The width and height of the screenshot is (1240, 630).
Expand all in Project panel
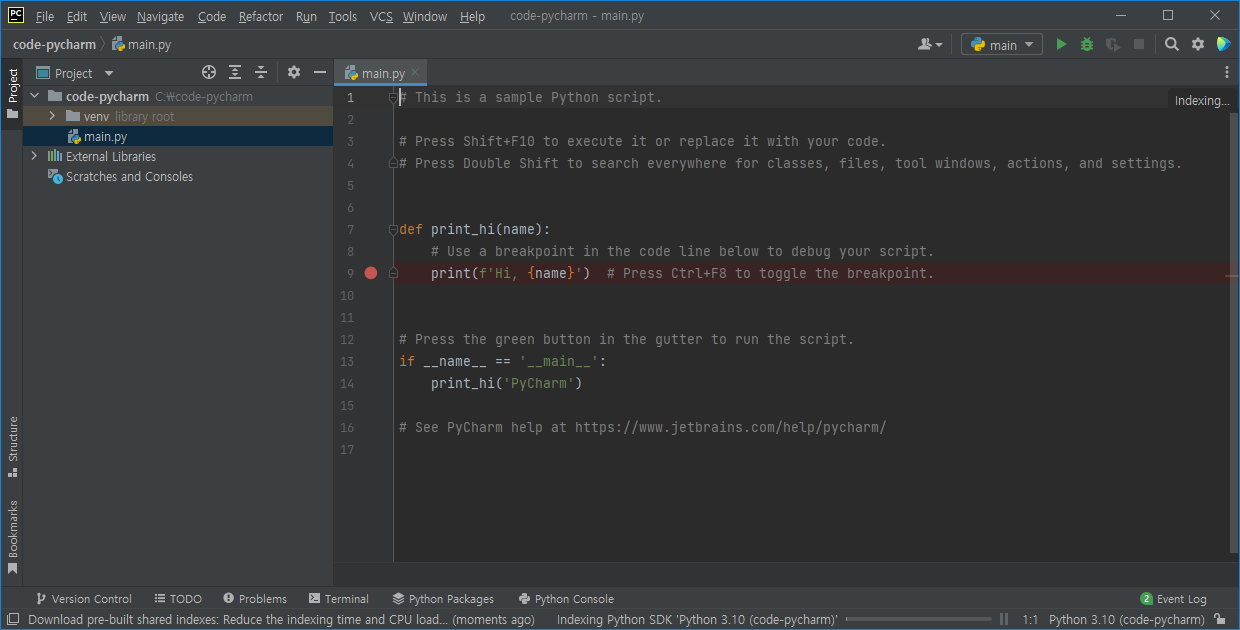(235, 72)
